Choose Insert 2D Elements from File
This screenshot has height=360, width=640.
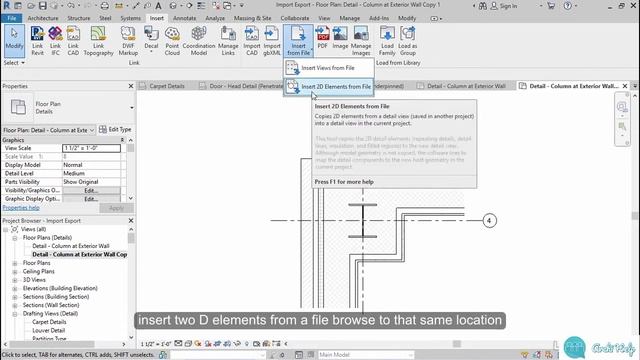click(329, 87)
